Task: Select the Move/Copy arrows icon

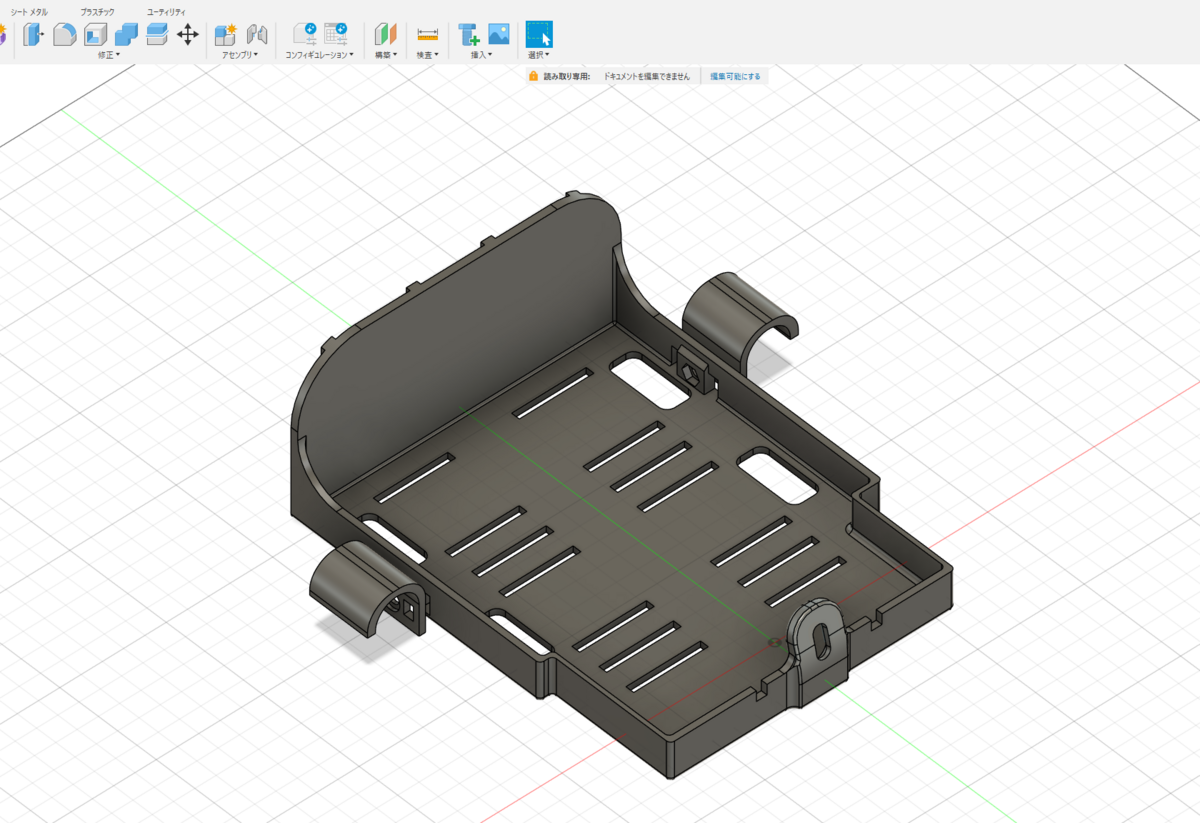Action: (x=188, y=35)
